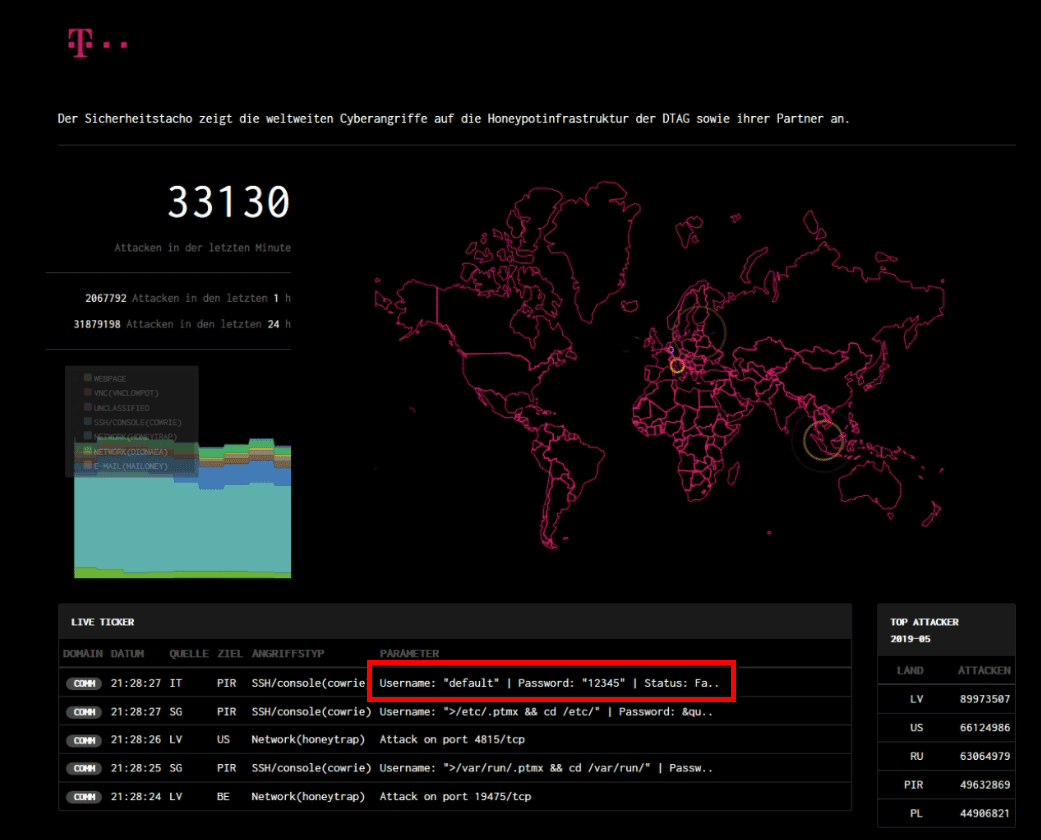Click the source country IT cell
1041x840 pixels.
(x=175, y=683)
